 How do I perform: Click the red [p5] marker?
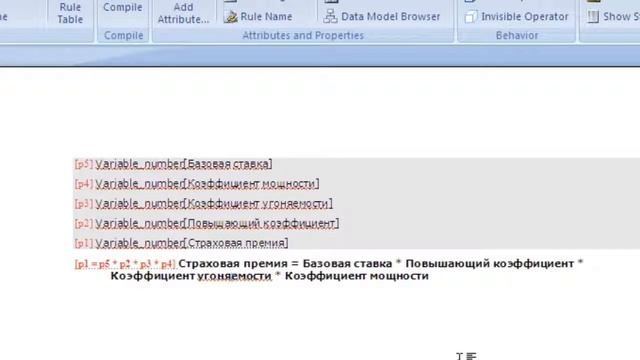point(84,164)
